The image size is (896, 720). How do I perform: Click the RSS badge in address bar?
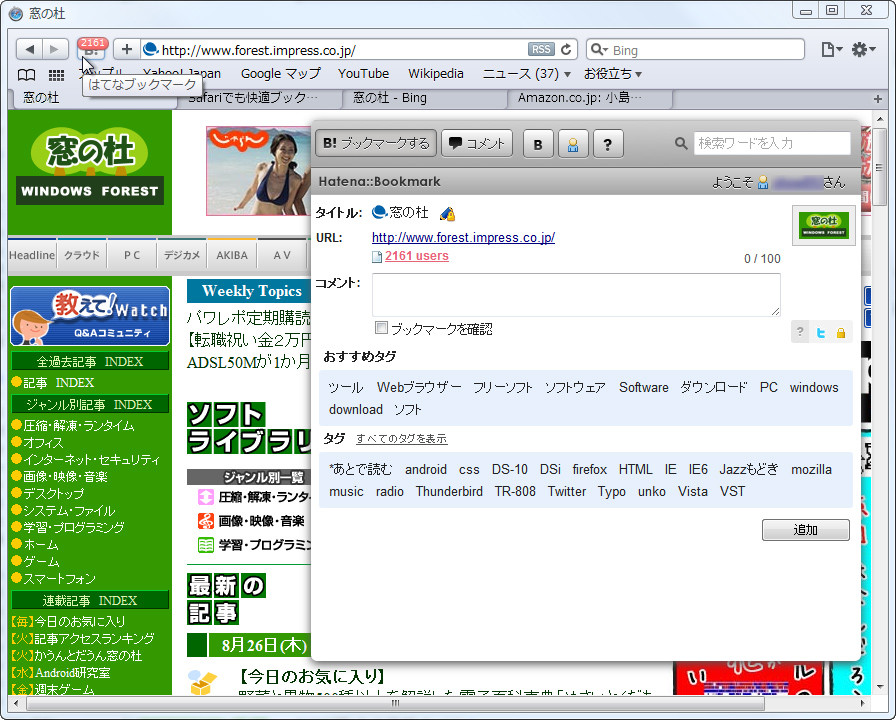pos(541,50)
